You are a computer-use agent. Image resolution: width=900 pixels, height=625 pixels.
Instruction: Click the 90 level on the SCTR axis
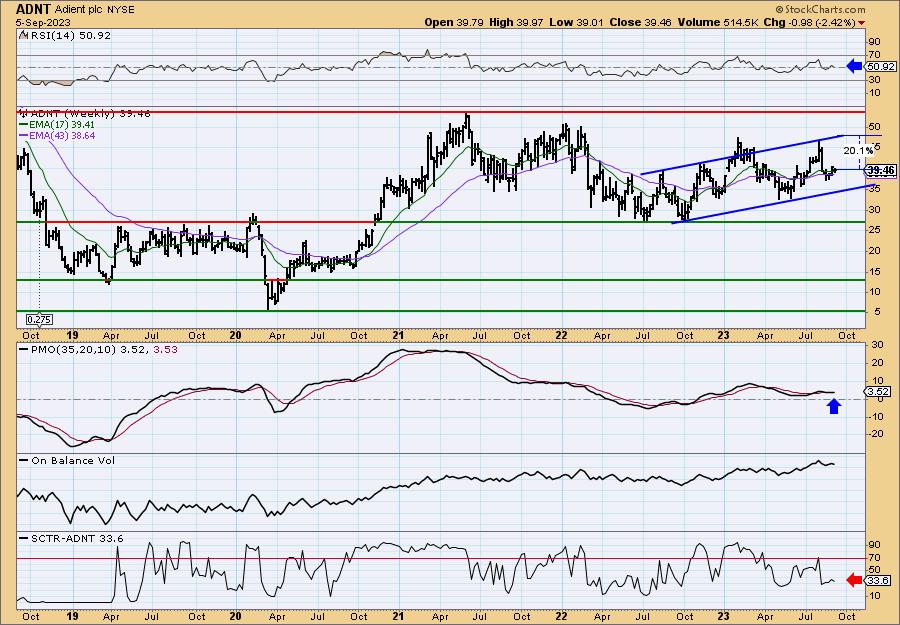875,544
